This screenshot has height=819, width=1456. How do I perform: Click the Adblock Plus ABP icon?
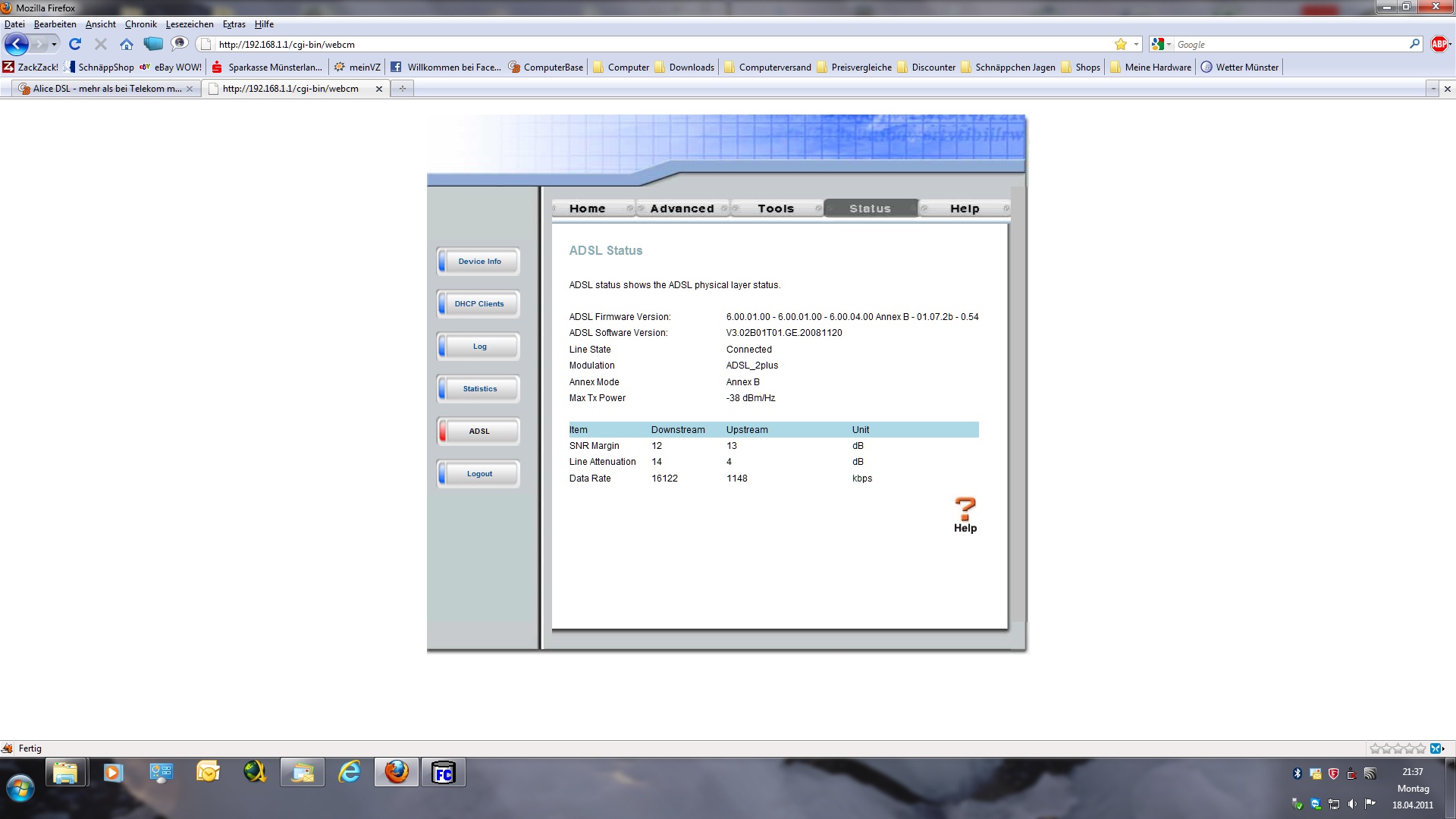(1439, 44)
